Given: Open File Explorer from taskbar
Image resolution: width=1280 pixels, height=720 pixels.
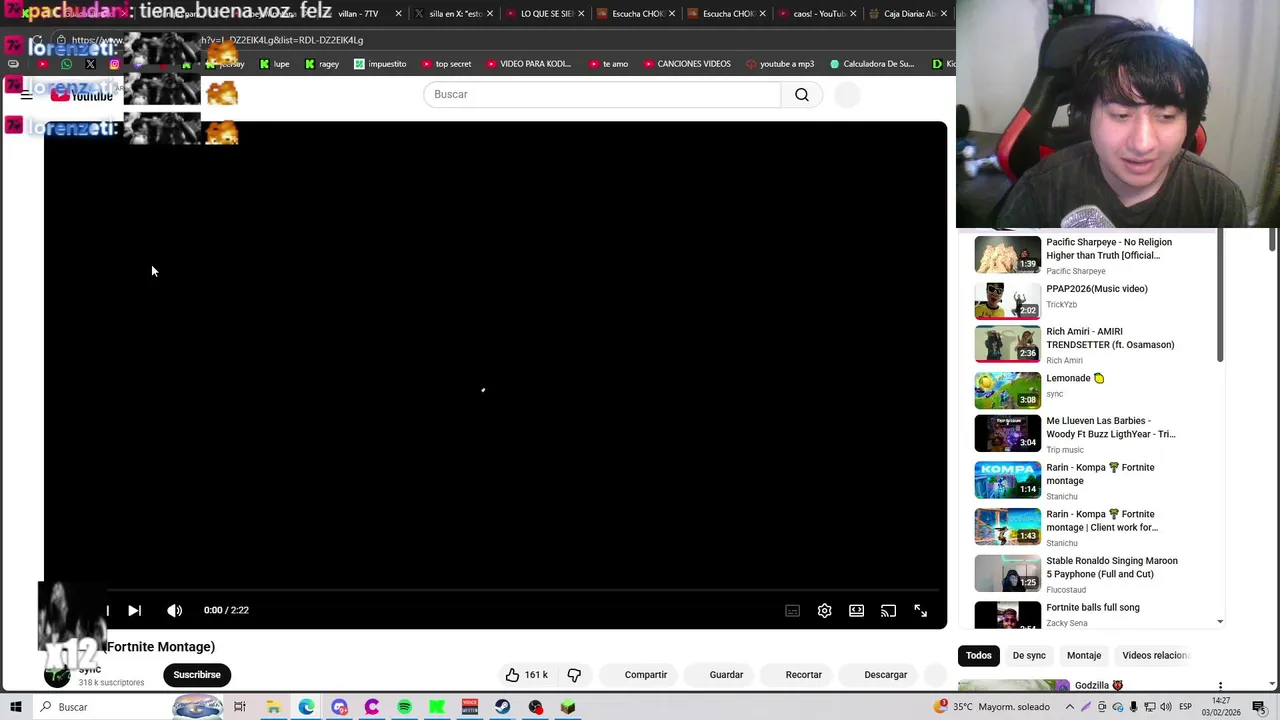Looking at the screenshot, I should [x=273, y=707].
